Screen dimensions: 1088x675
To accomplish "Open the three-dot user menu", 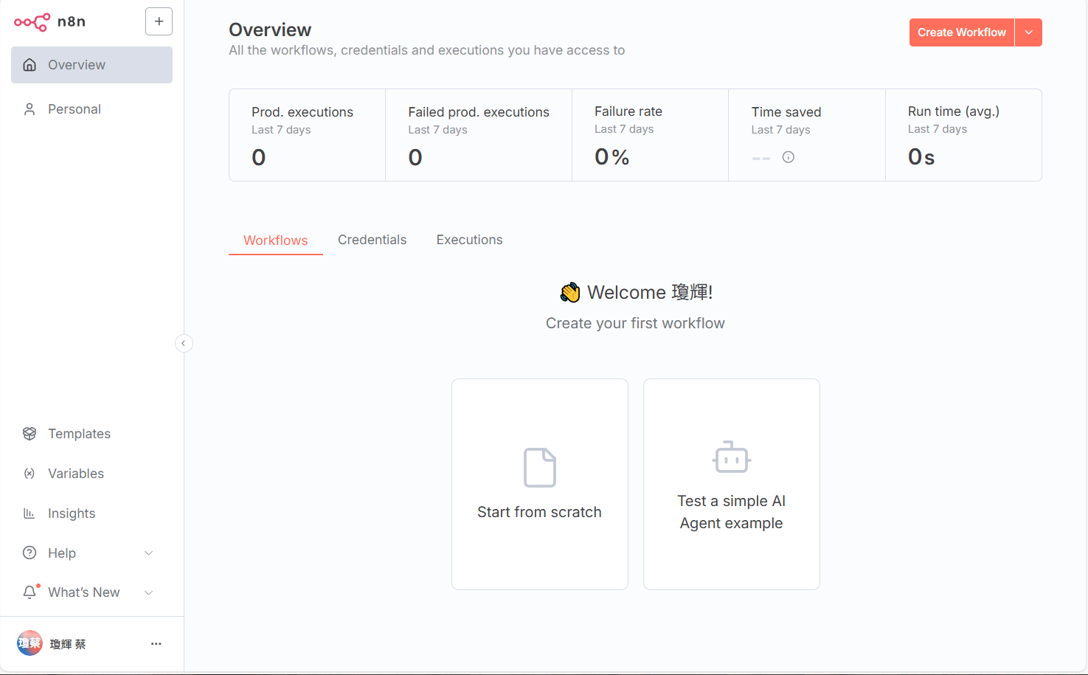I will click(x=156, y=644).
